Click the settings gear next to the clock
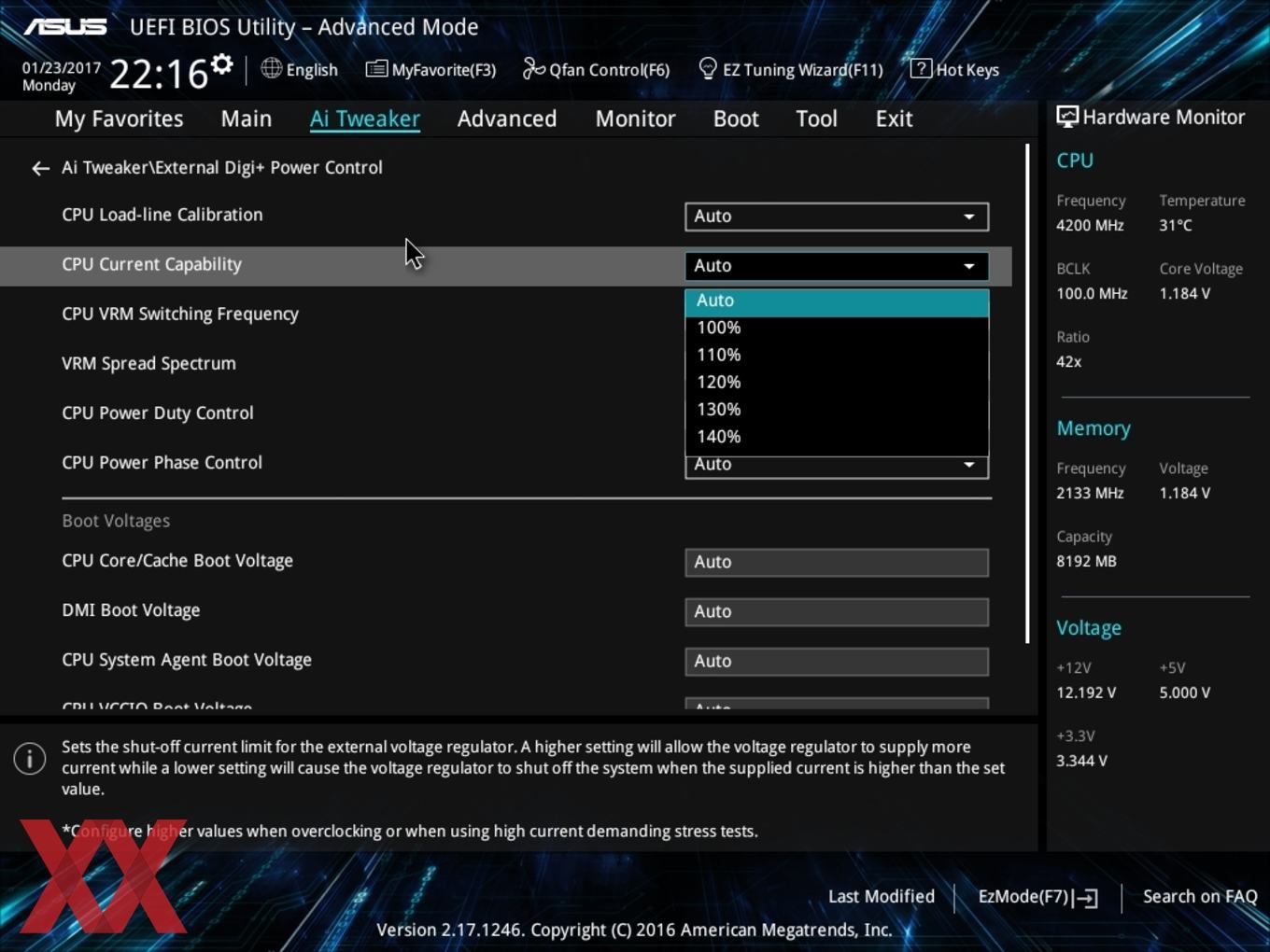This screenshot has height=952, width=1270. pos(221,64)
